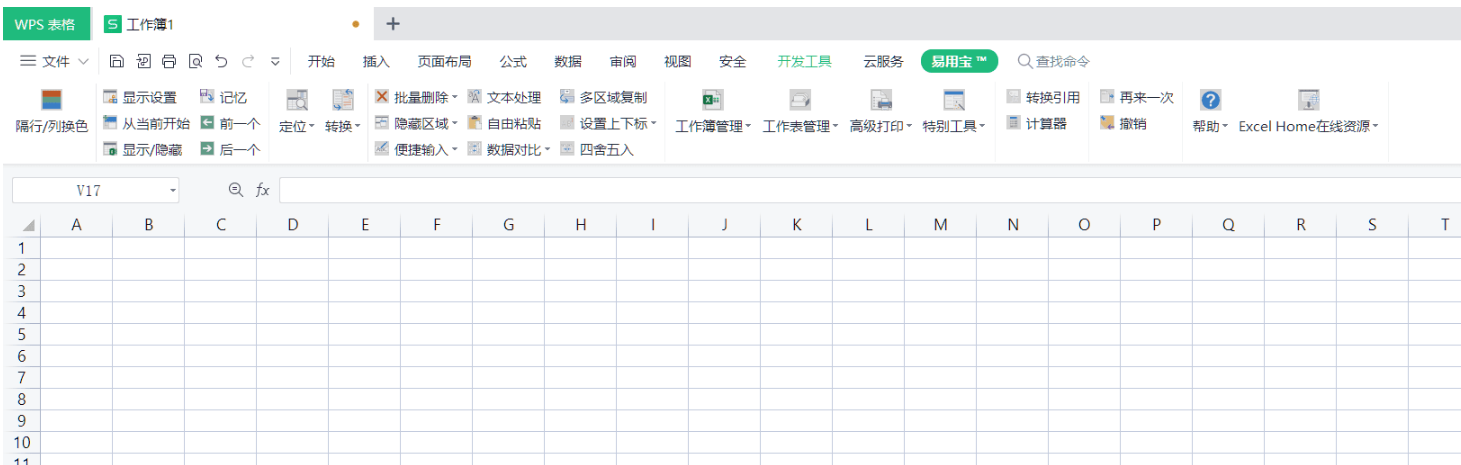Open 工作簿管理 workbook management
The image size is (1461, 465).
tap(712, 112)
